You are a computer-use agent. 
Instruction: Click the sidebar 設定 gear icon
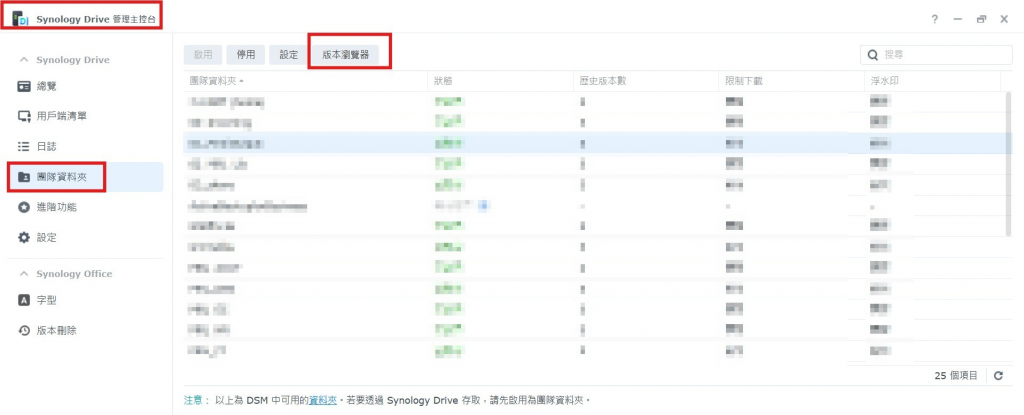tap(24, 238)
